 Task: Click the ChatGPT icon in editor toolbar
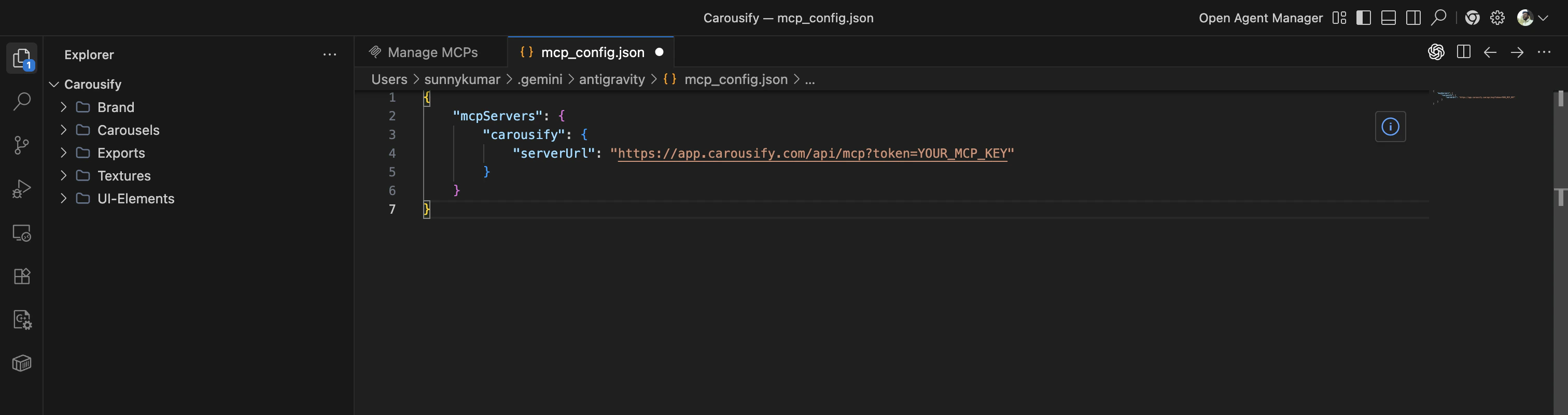click(x=1436, y=52)
